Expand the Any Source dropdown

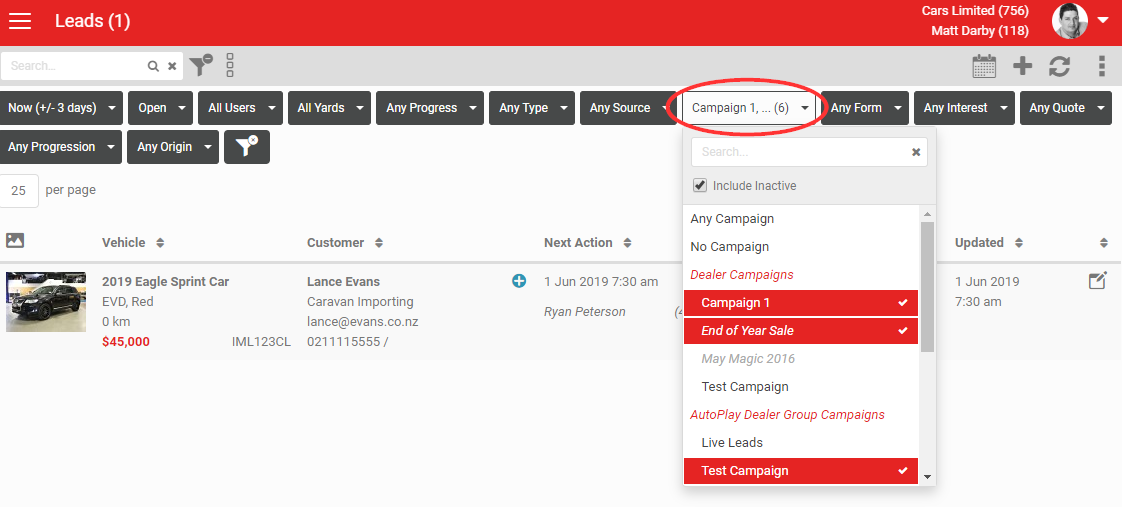(628, 108)
